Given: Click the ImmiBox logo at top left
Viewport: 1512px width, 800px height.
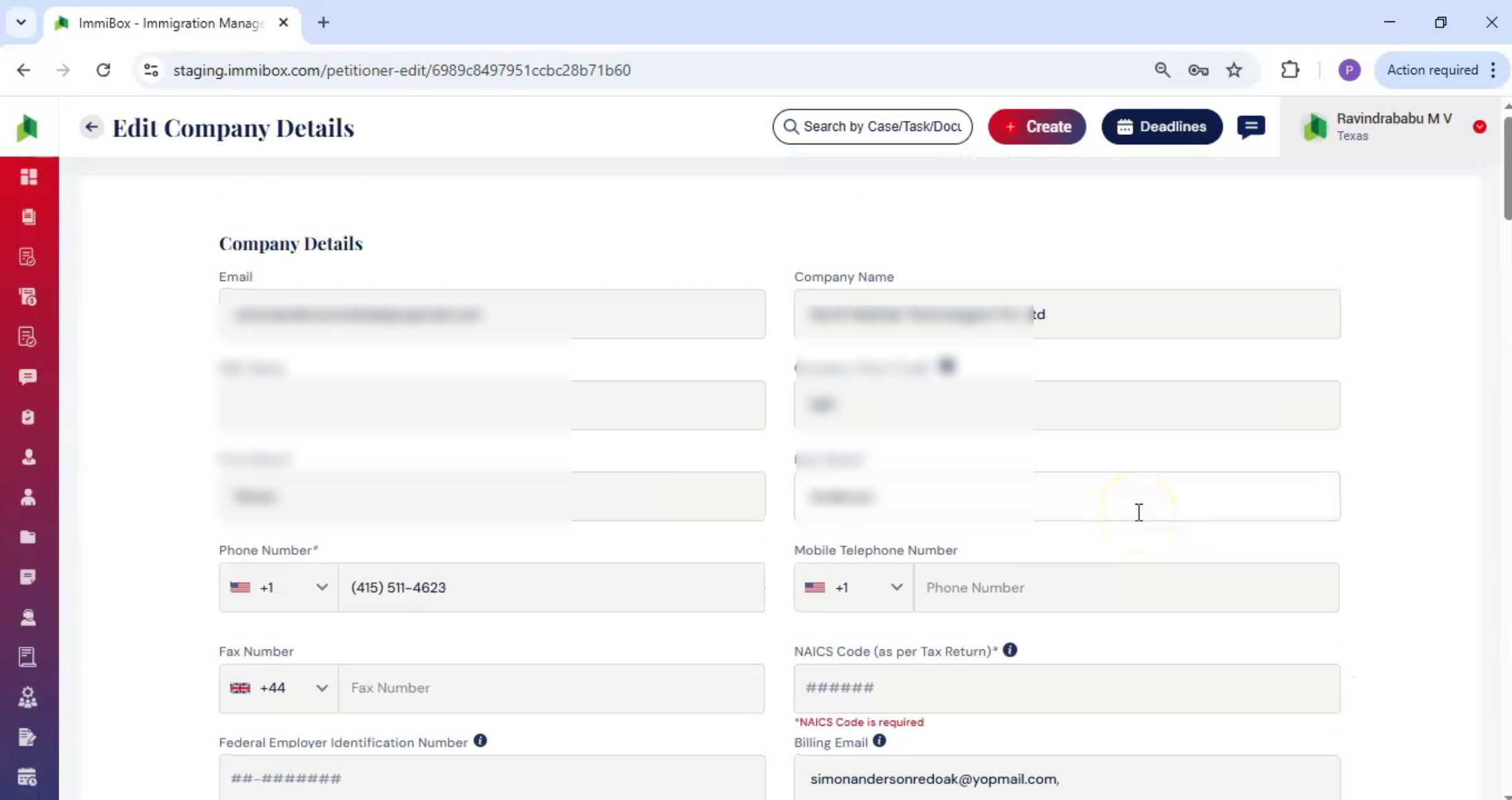Looking at the screenshot, I should tap(27, 128).
